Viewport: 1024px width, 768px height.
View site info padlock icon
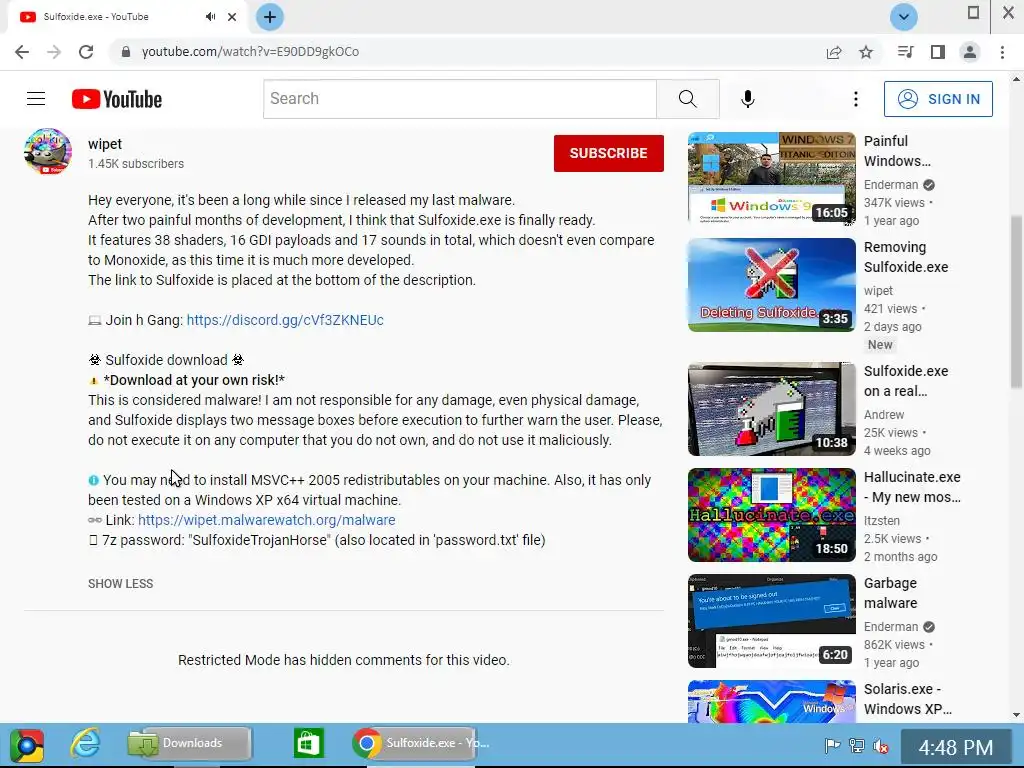coord(125,52)
